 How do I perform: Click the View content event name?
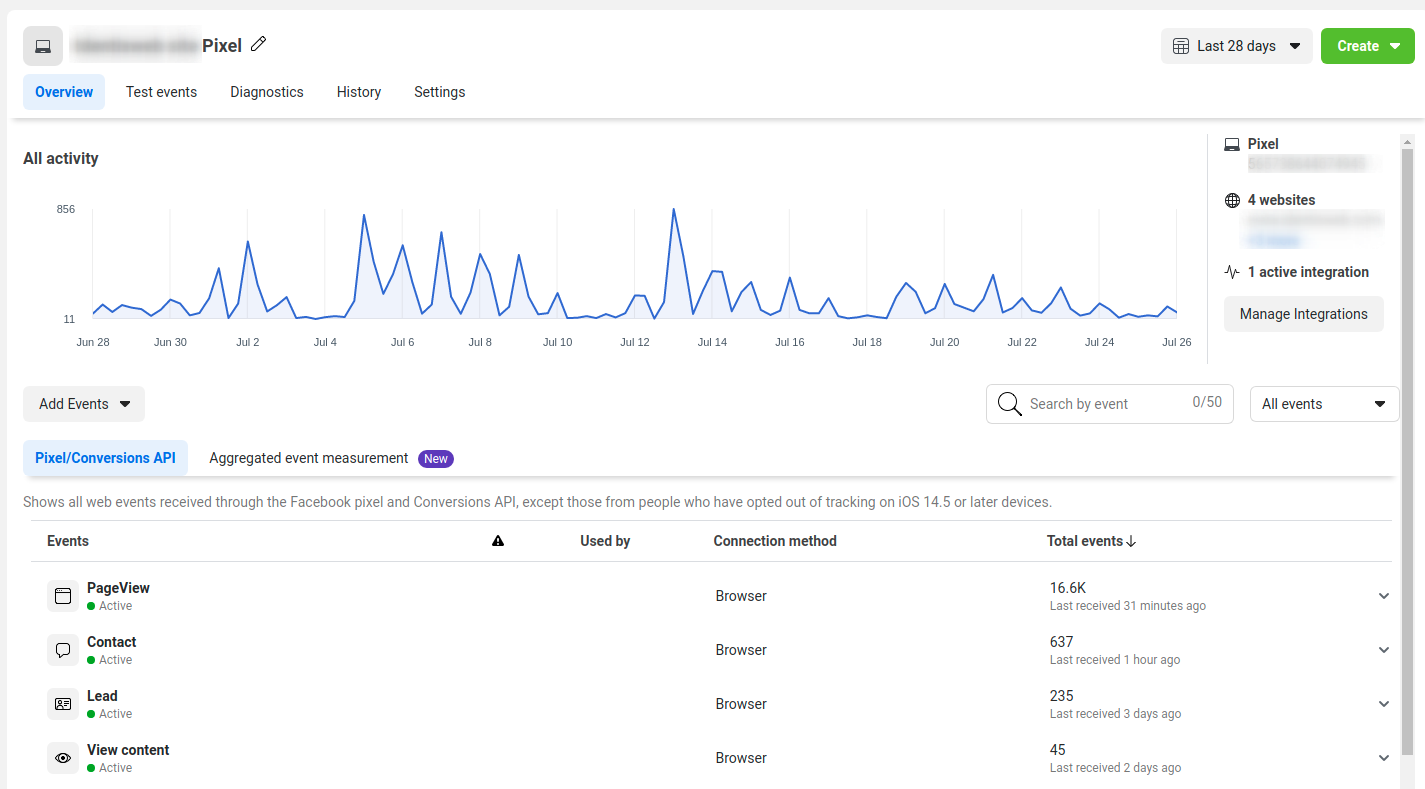128,750
